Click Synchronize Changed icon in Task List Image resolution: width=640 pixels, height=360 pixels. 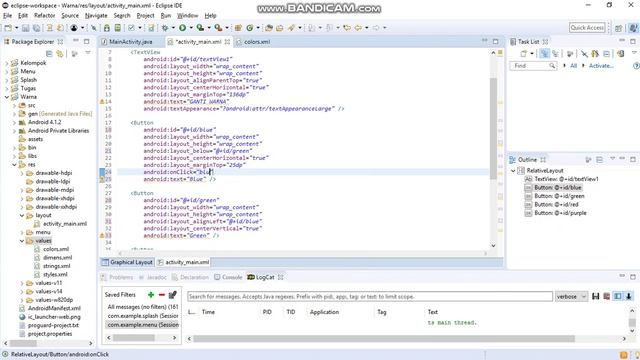tap(620, 53)
